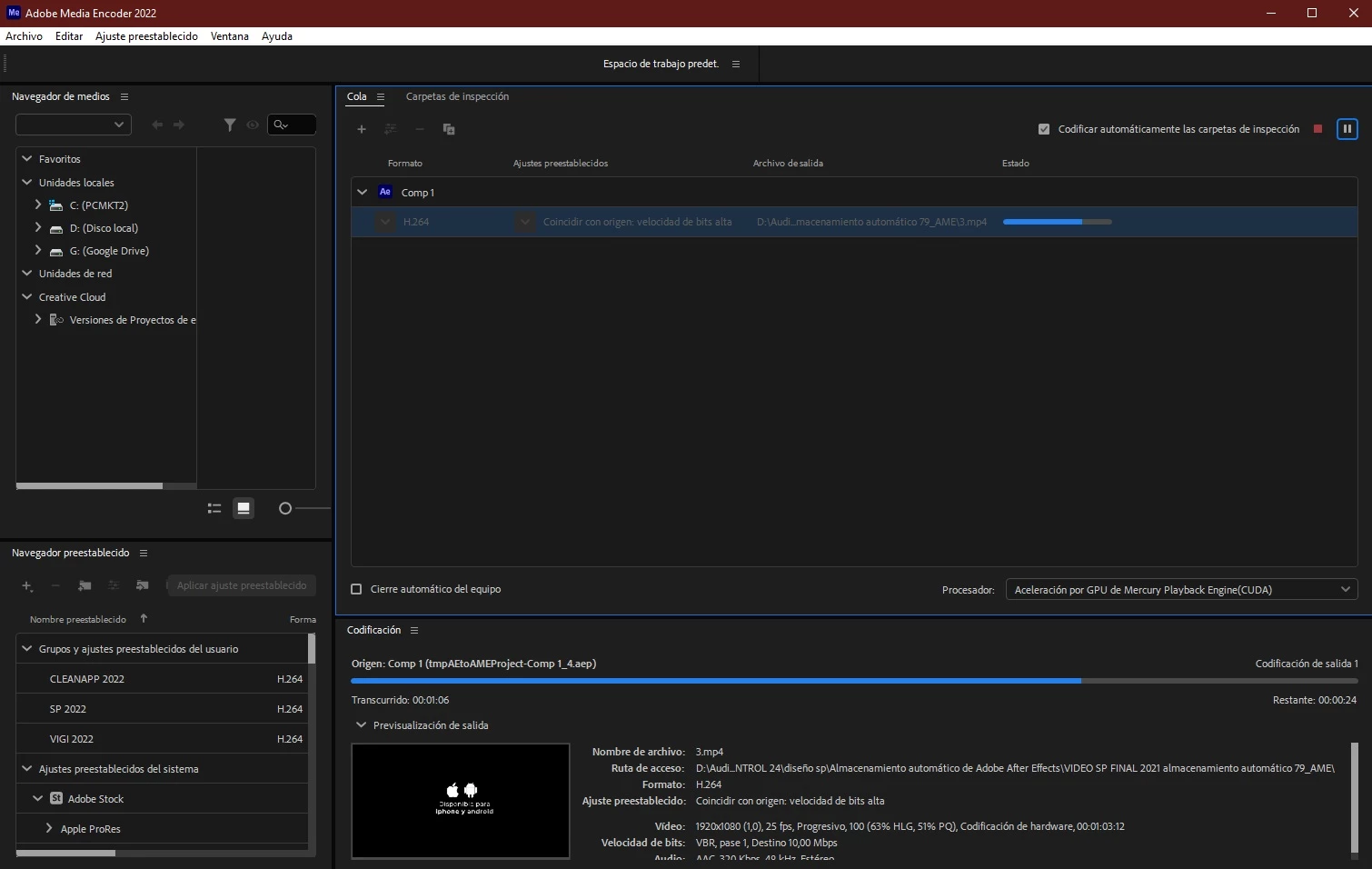This screenshot has height=869, width=1372.
Task: Add source with the plus icon in Cola
Action: [362, 129]
